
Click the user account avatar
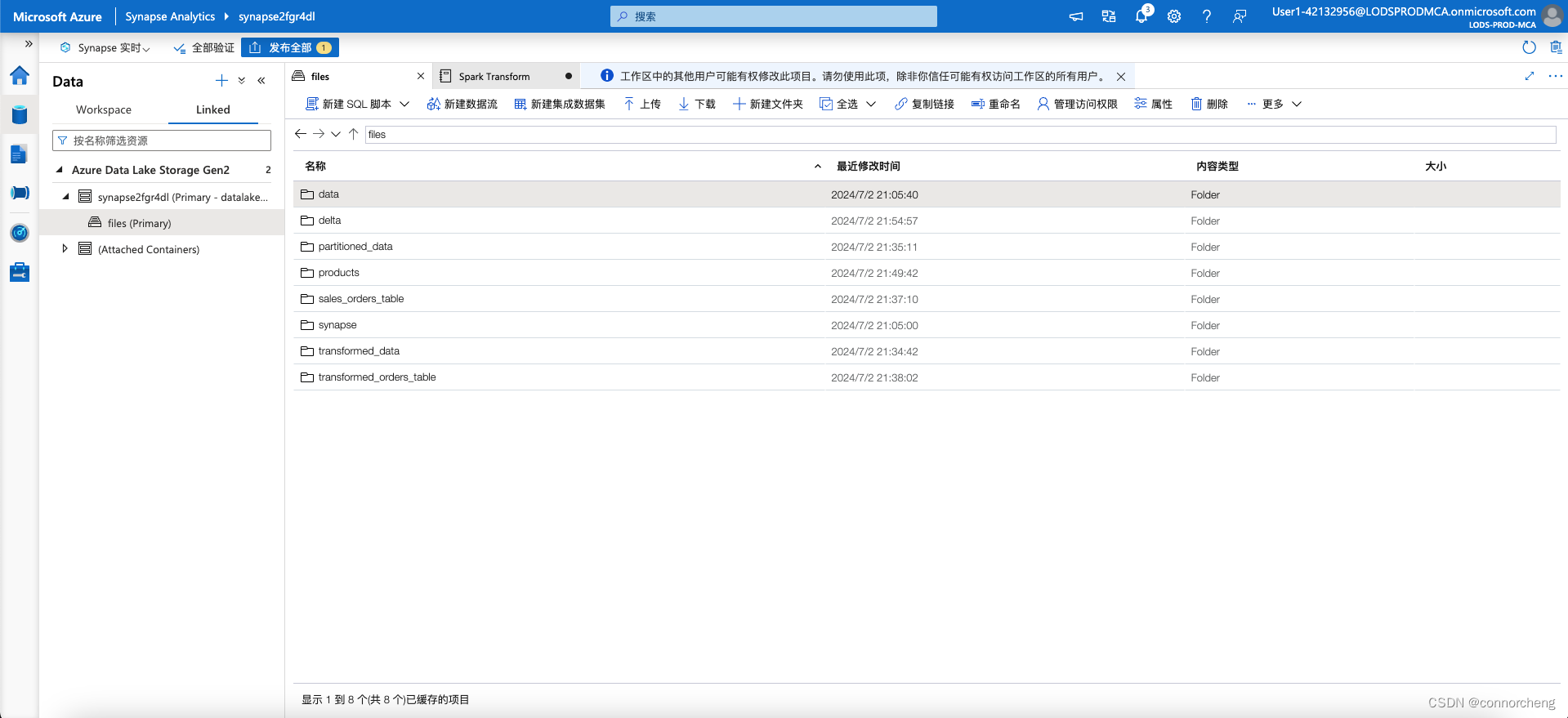[1552, 16]
